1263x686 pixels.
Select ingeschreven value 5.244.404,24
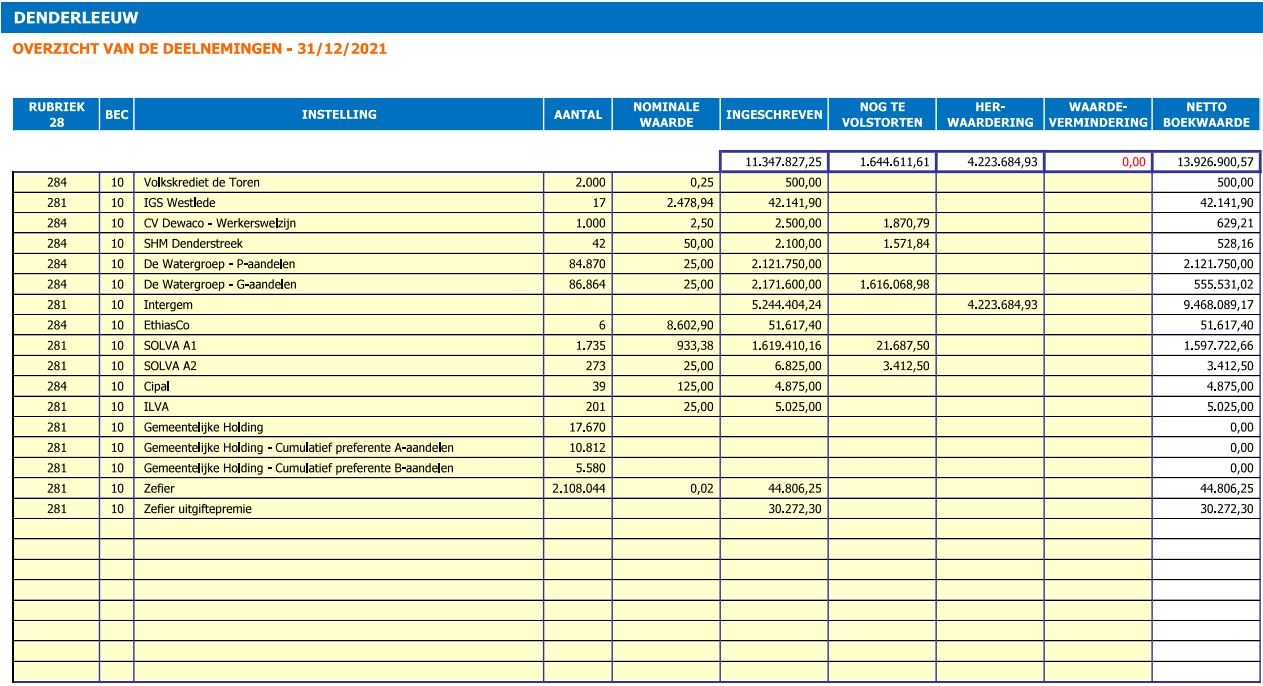[x=774, y=305]
